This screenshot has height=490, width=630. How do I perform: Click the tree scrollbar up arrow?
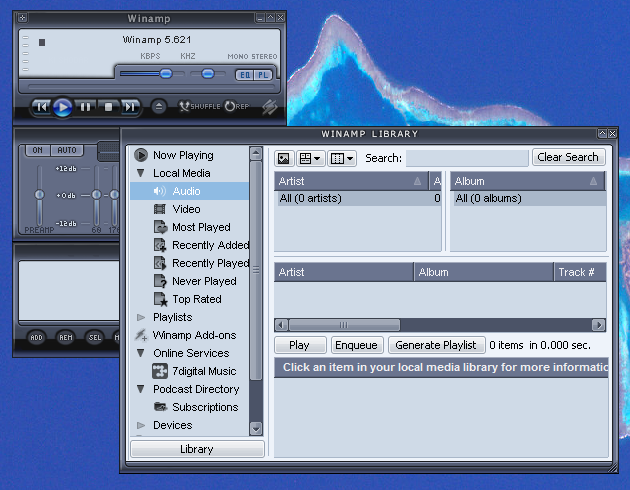(256, 153)
